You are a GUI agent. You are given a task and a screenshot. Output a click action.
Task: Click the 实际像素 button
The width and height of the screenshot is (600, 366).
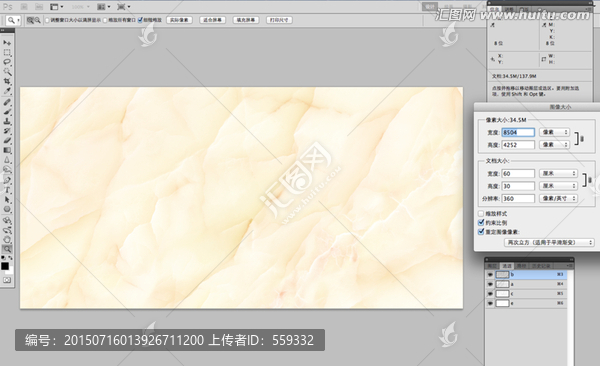(x=179, y=20)
